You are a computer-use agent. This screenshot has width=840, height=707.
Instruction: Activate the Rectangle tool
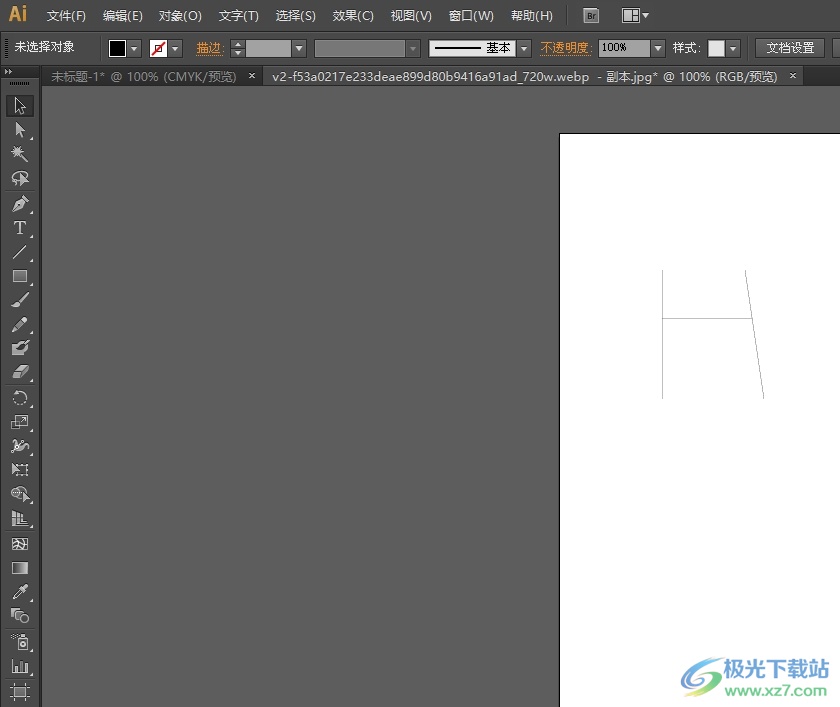pos(20,276)
